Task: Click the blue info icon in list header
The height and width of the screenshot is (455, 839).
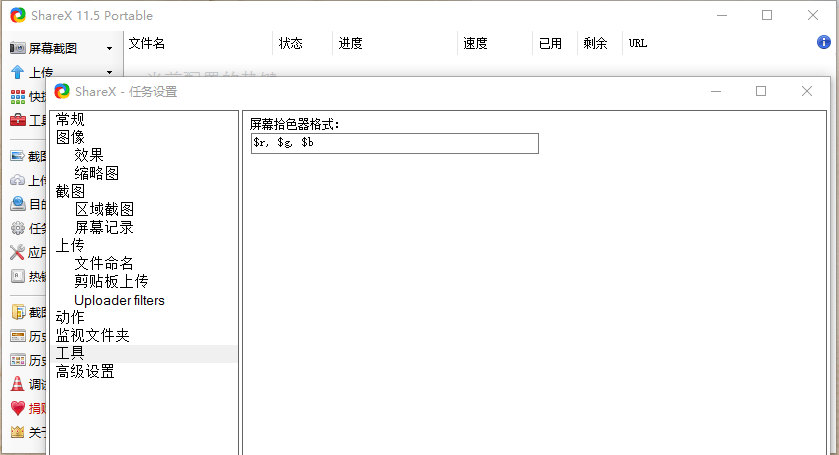Action: pyautogui.click(x=824, y=43)
